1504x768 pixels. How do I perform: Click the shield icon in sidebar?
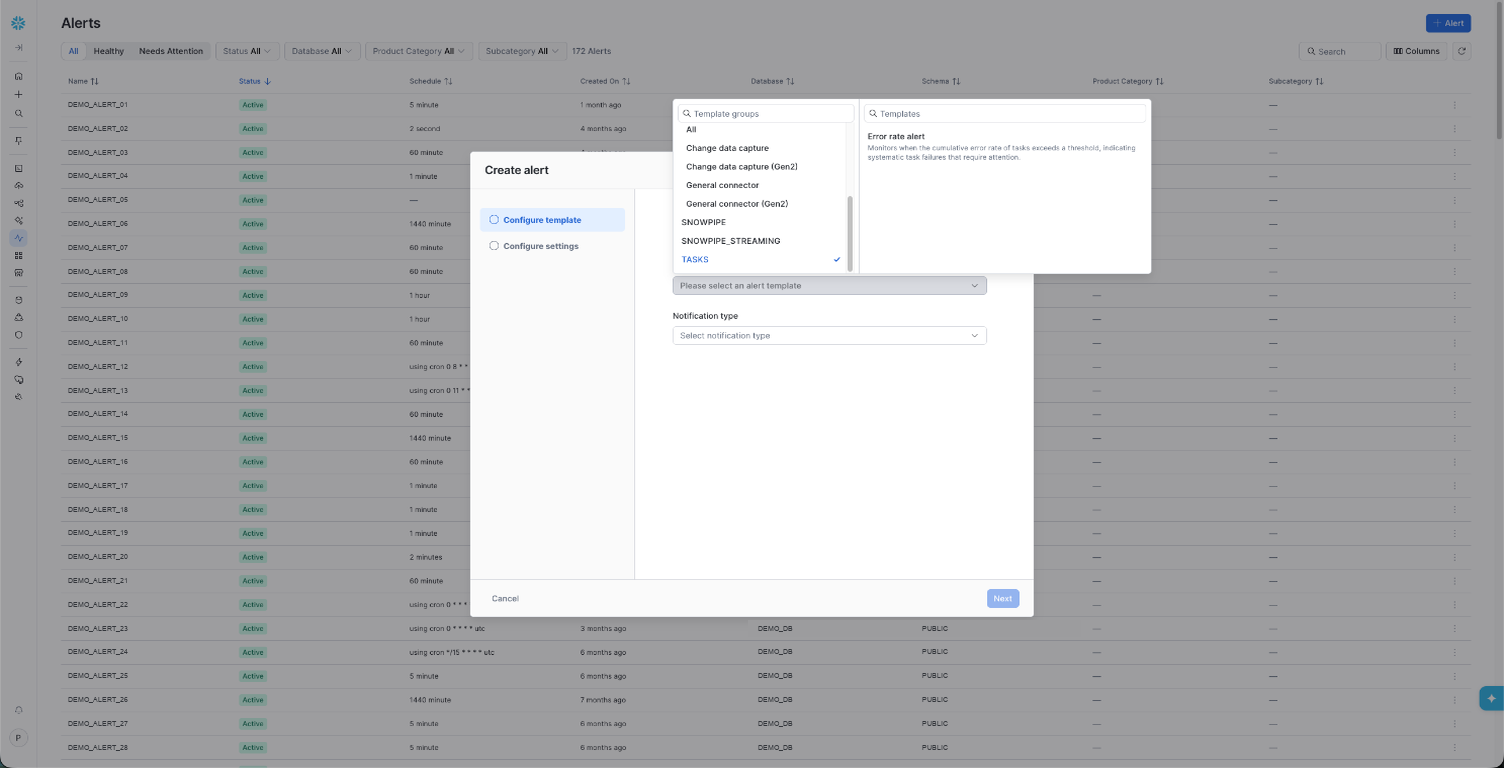tap(18, 335)
